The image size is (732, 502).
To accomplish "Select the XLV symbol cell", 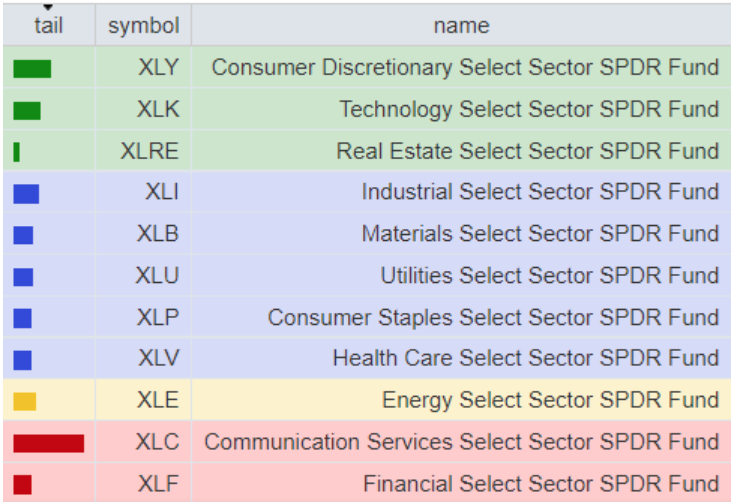I will (x=158, y=359).
